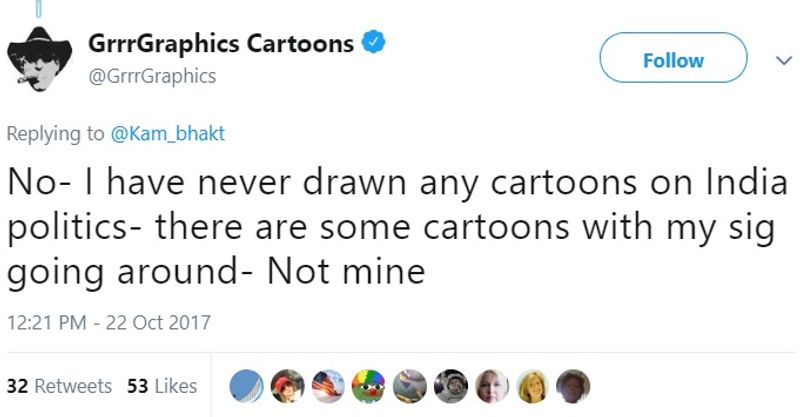Click the second liker avatar with red hat
Screen dimensions: 800x417
tap(289, 386)
